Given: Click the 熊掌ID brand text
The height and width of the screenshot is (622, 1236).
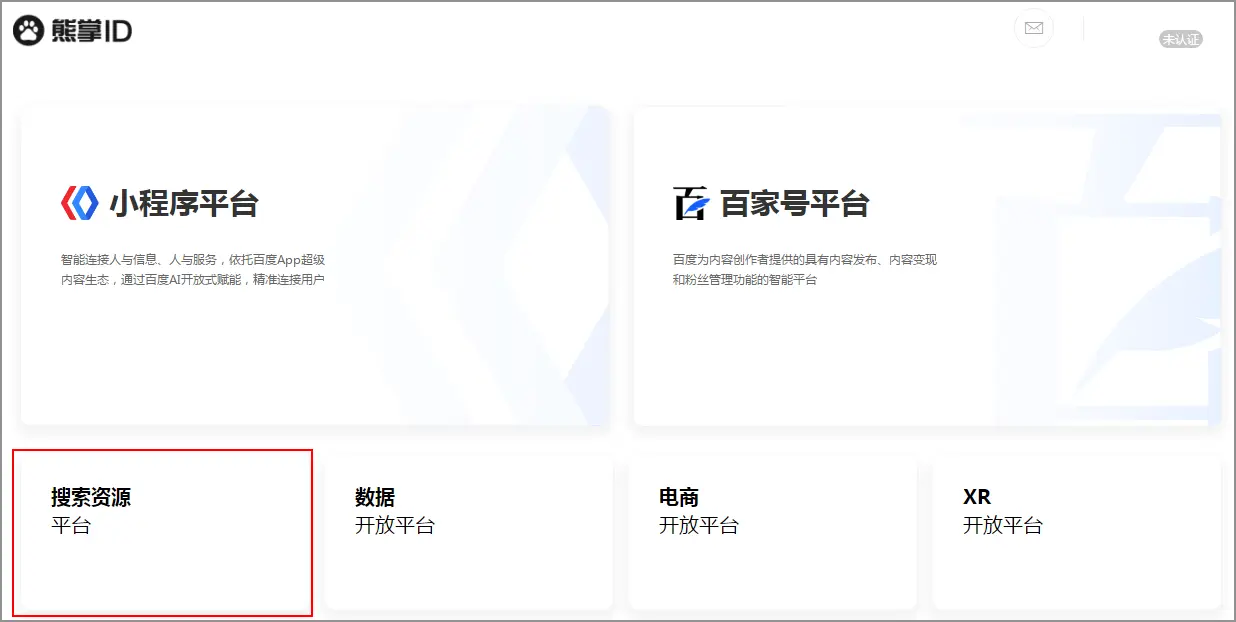Looking at the screenshot, I should coord(90,31).
